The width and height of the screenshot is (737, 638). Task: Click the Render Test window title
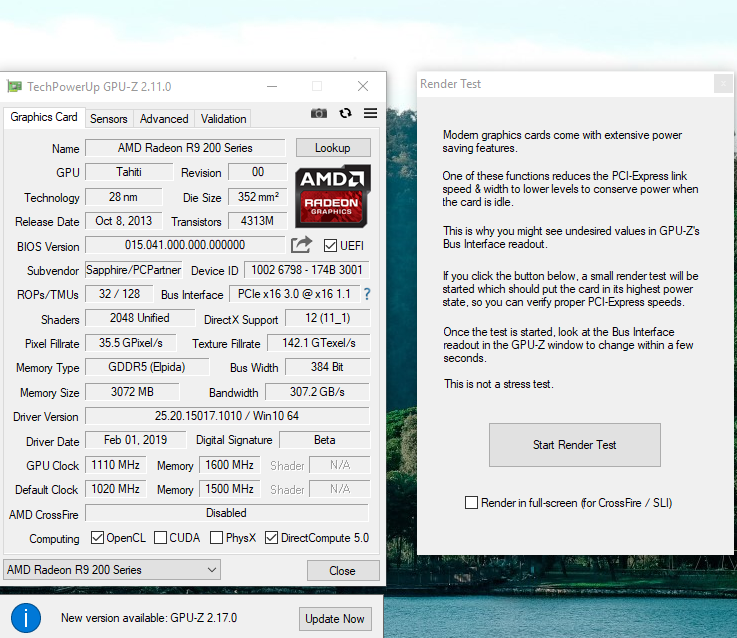pos(450,84)
